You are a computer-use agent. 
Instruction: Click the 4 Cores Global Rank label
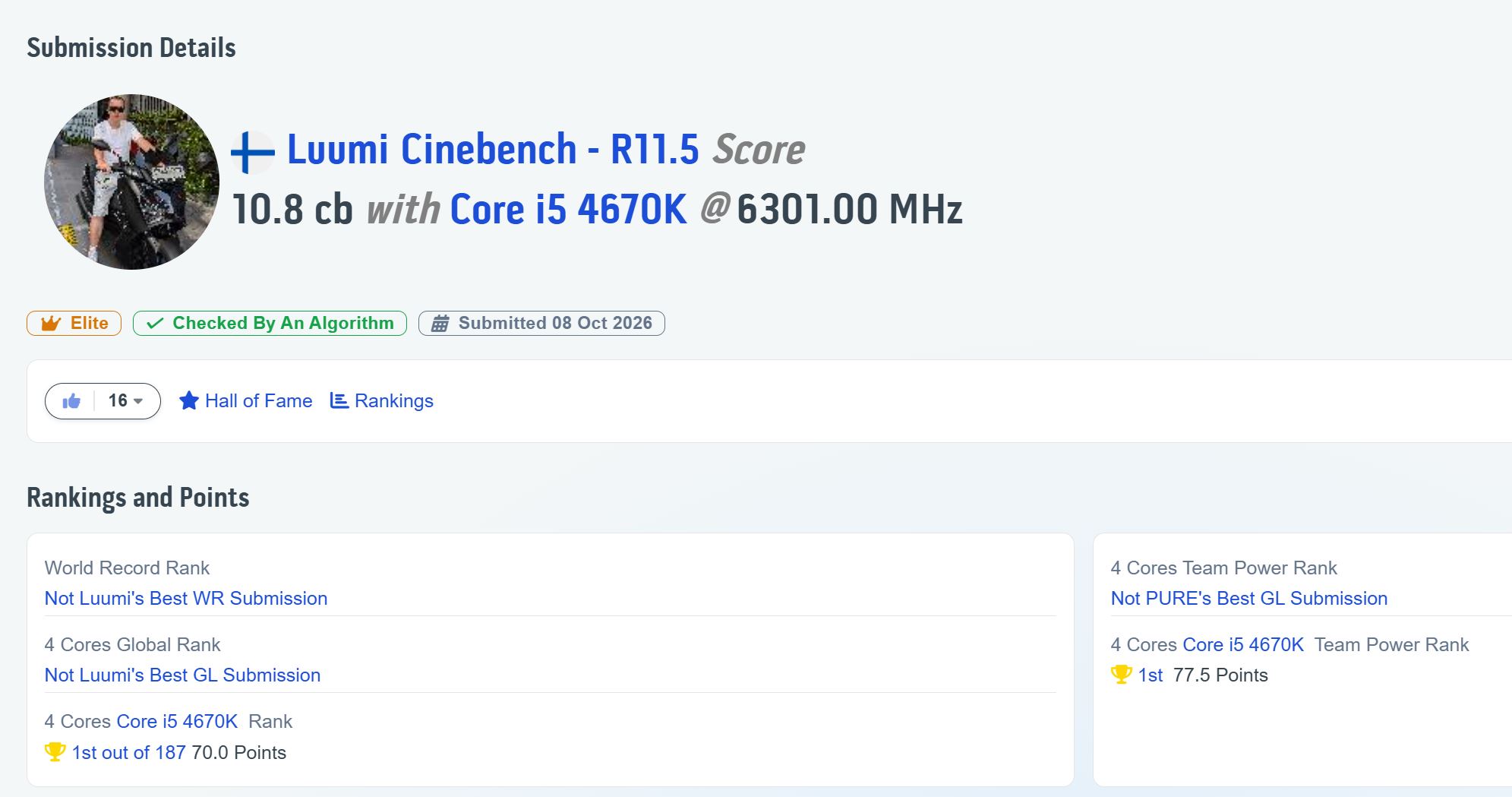(132, 645)
